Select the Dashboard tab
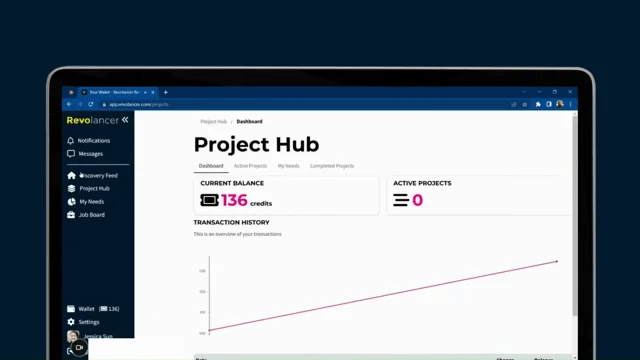This screenshot has height=360, width=640. [211, 166]
